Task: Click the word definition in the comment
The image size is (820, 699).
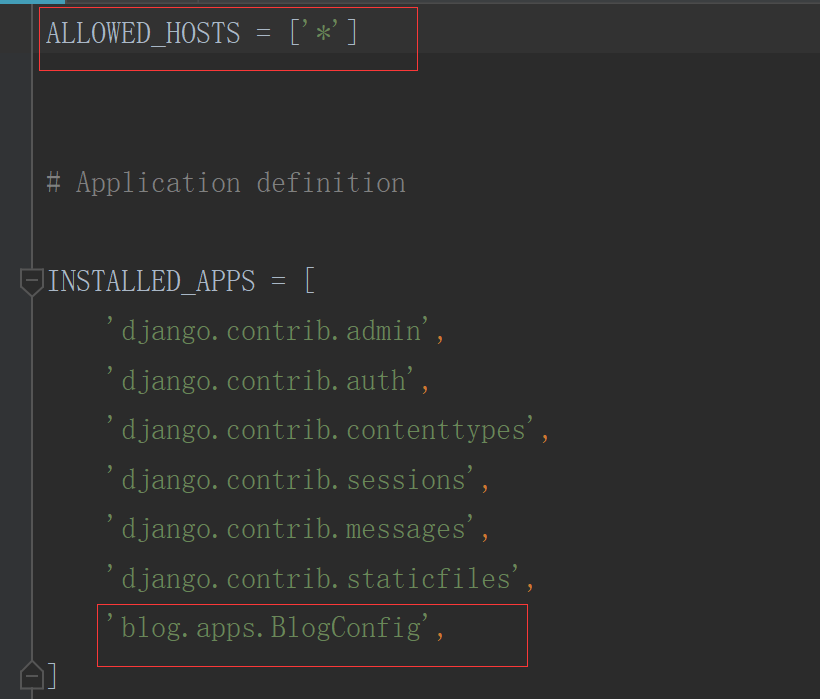Action: click(x=331, y=183)
